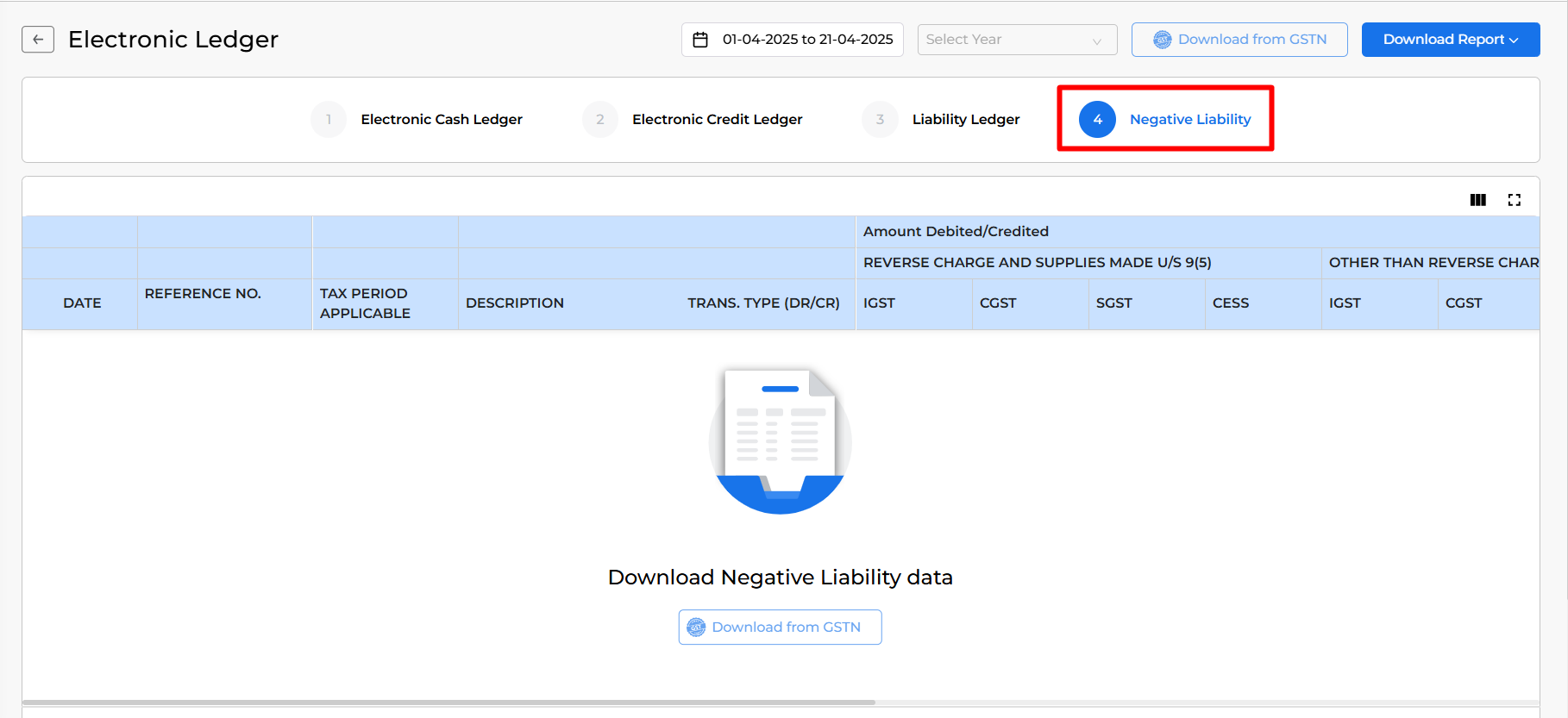Open the Liability Ledger tab

click(965, 120)
